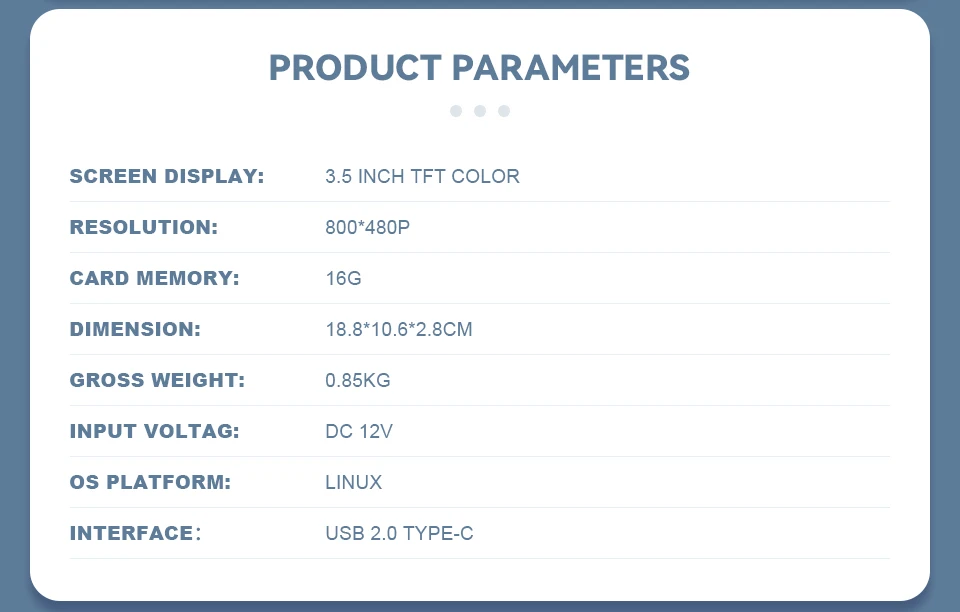Click the GROSS WEIGHT label
The image size is (960, 612).
[157, 380]
